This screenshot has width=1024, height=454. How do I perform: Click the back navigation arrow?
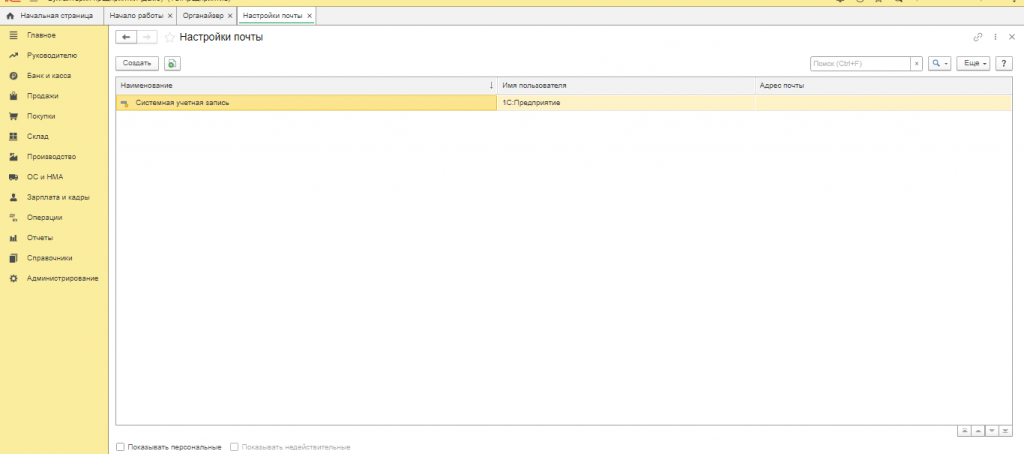pyautogui.click(x=126, y=37)
